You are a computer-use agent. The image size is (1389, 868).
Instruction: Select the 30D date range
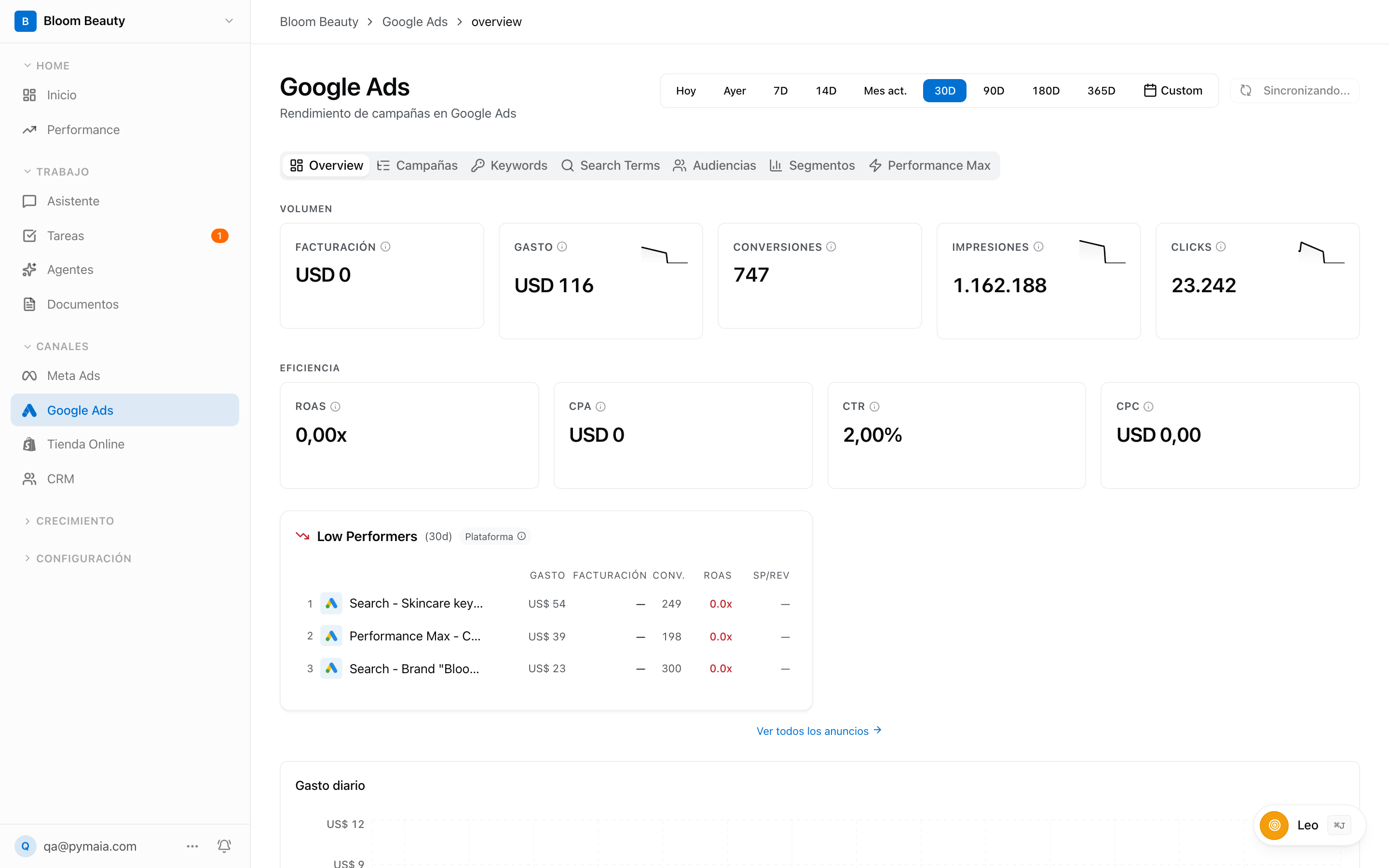(x=945, y=91)
